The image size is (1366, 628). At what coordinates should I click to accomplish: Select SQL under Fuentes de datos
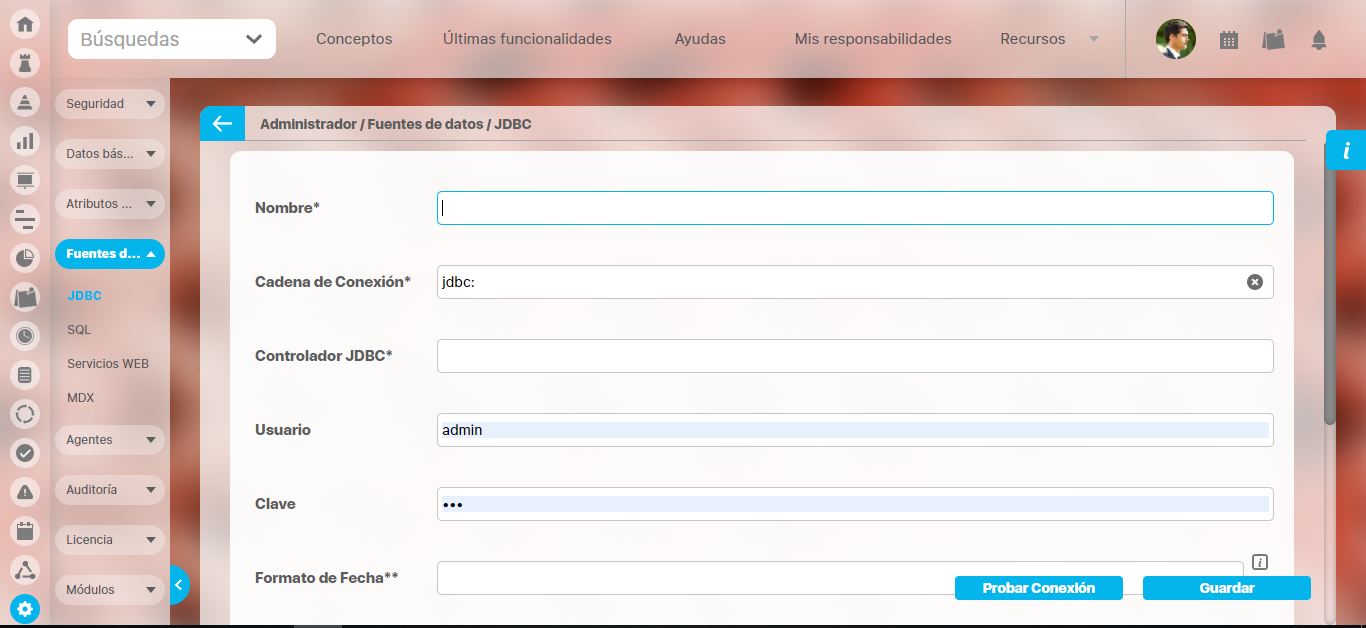79,330
